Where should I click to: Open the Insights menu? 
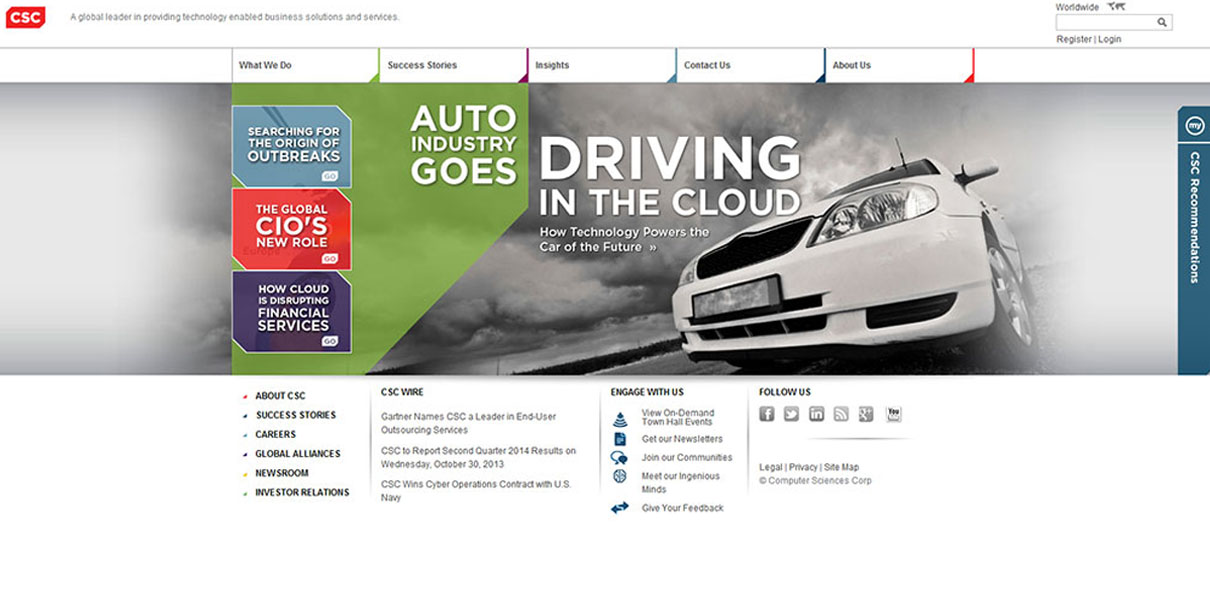point(601,65)
